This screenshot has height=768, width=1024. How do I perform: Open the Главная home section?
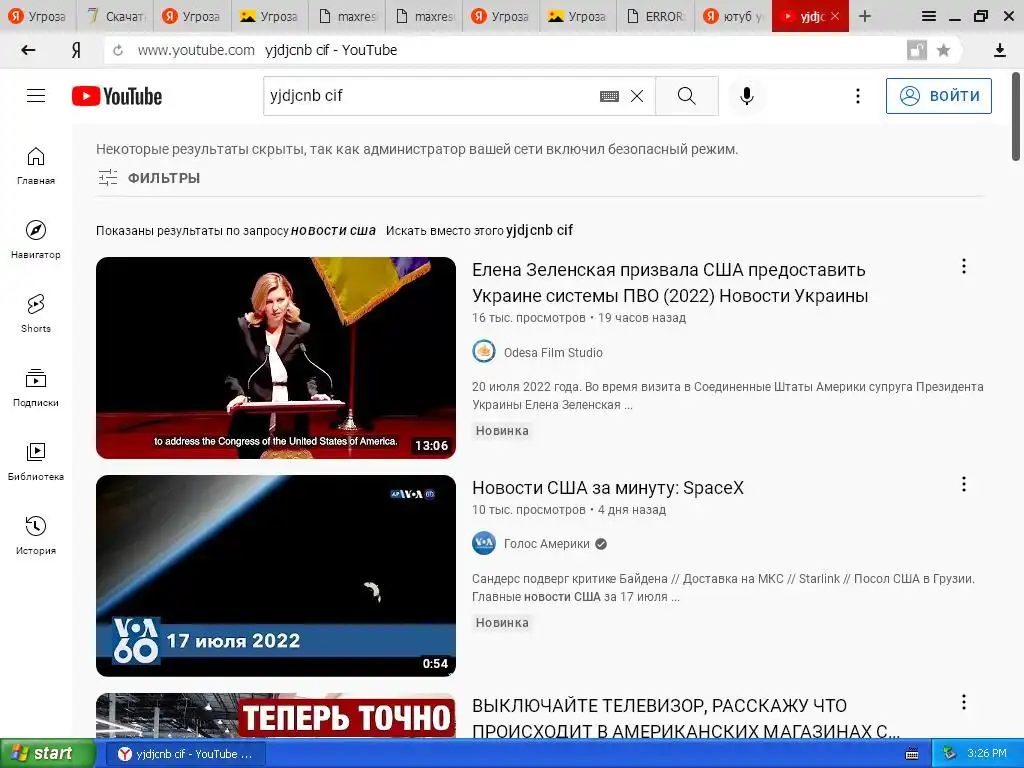tap(36, 166)
